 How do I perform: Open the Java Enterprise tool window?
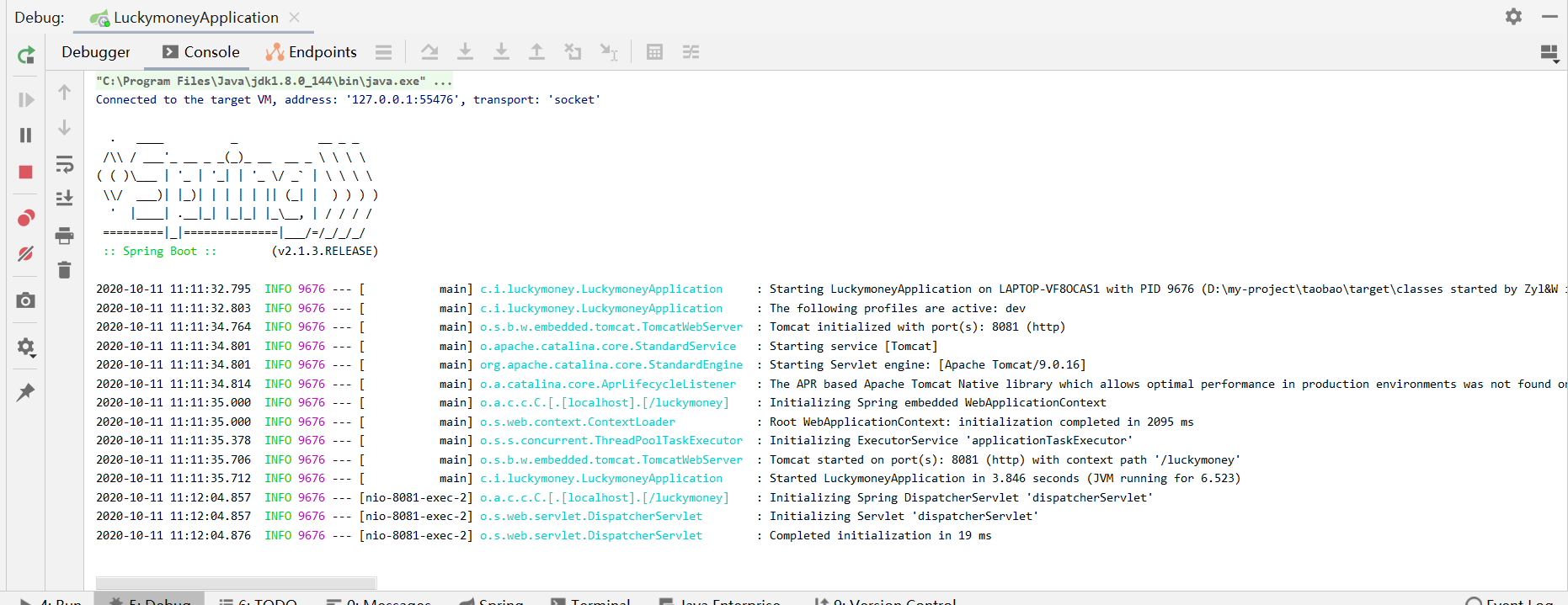click(720, 602)
